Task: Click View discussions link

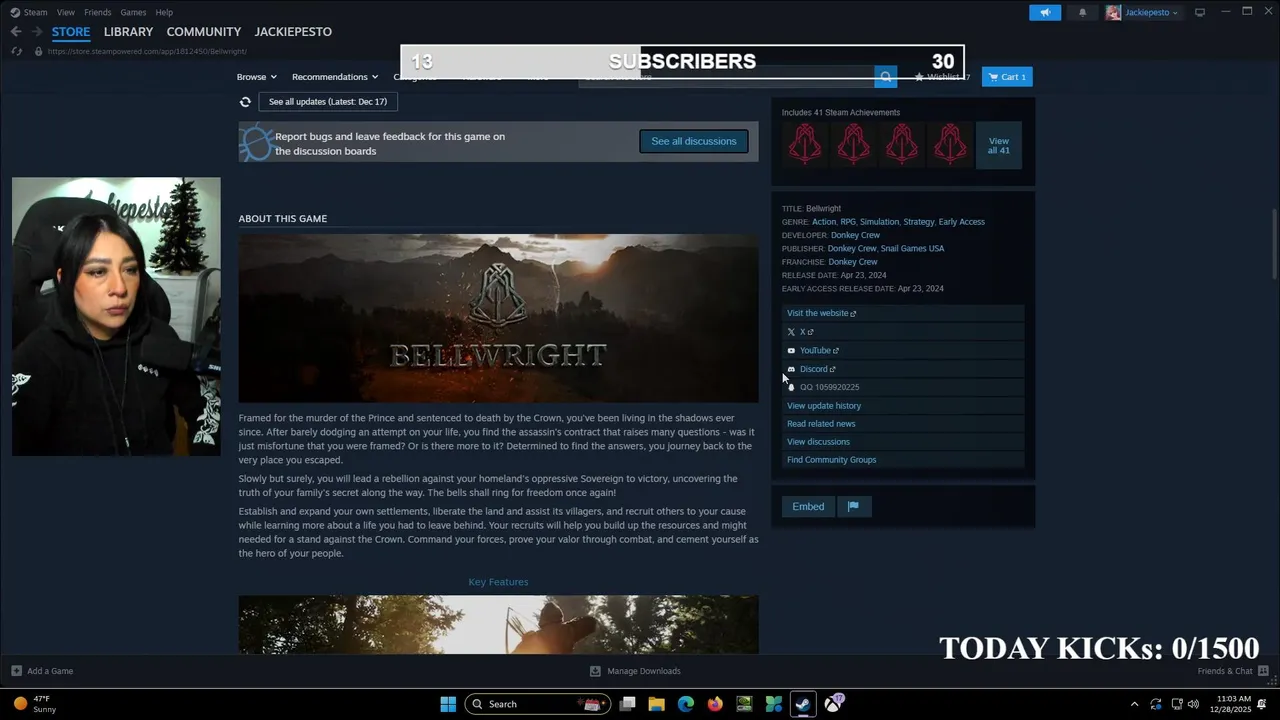Action: pyautogui.click(x=903, y=442)
